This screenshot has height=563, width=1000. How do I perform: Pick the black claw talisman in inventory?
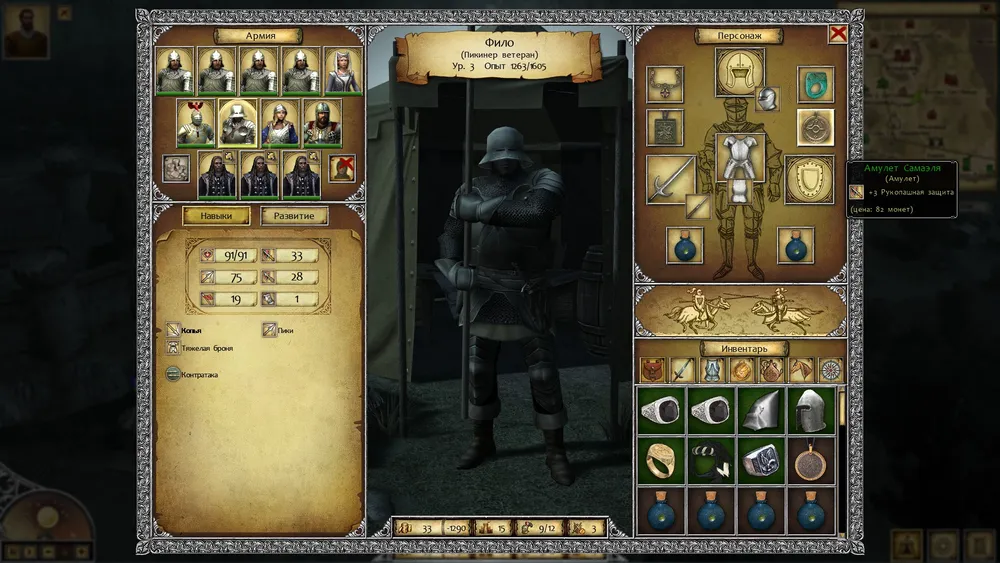711,461
